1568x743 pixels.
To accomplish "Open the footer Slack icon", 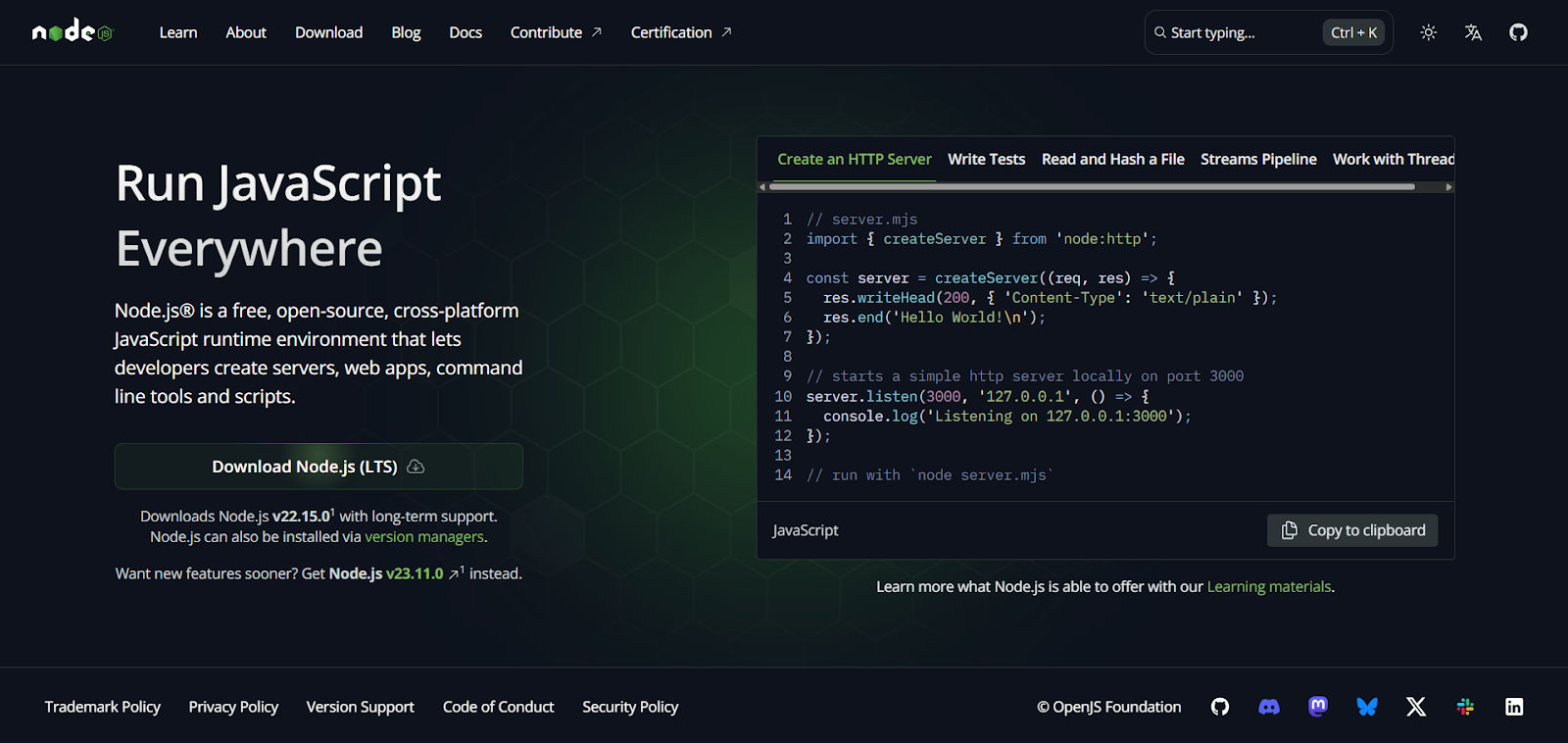I will pyautogui.click(x=1465, y=707).
